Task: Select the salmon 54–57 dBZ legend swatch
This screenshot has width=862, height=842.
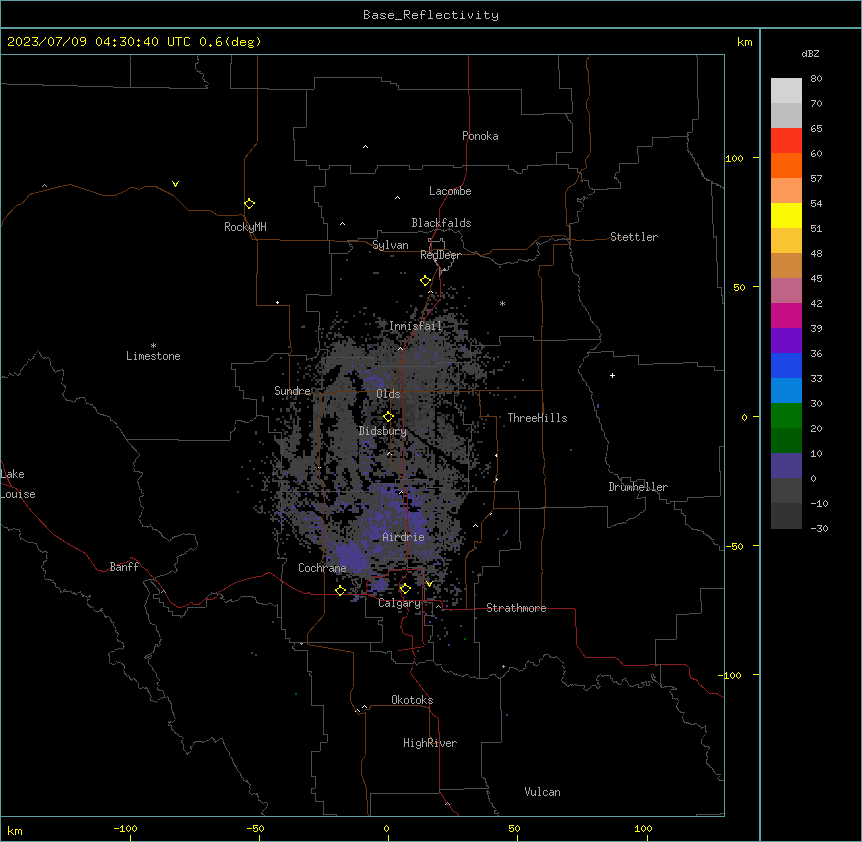Action: (786, 191)
